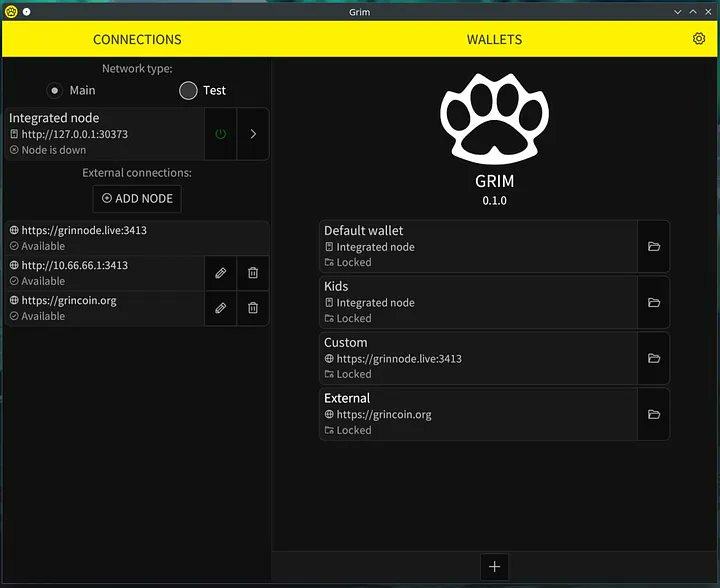Select the Default wallet name
This screenshot has width=720, height=588.
tap(364, 230)
